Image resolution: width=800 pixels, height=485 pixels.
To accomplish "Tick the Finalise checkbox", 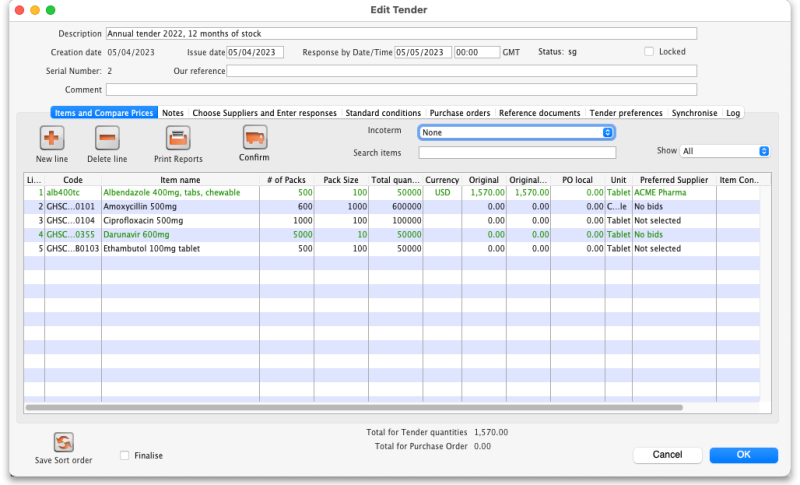I will coord(124,455).
